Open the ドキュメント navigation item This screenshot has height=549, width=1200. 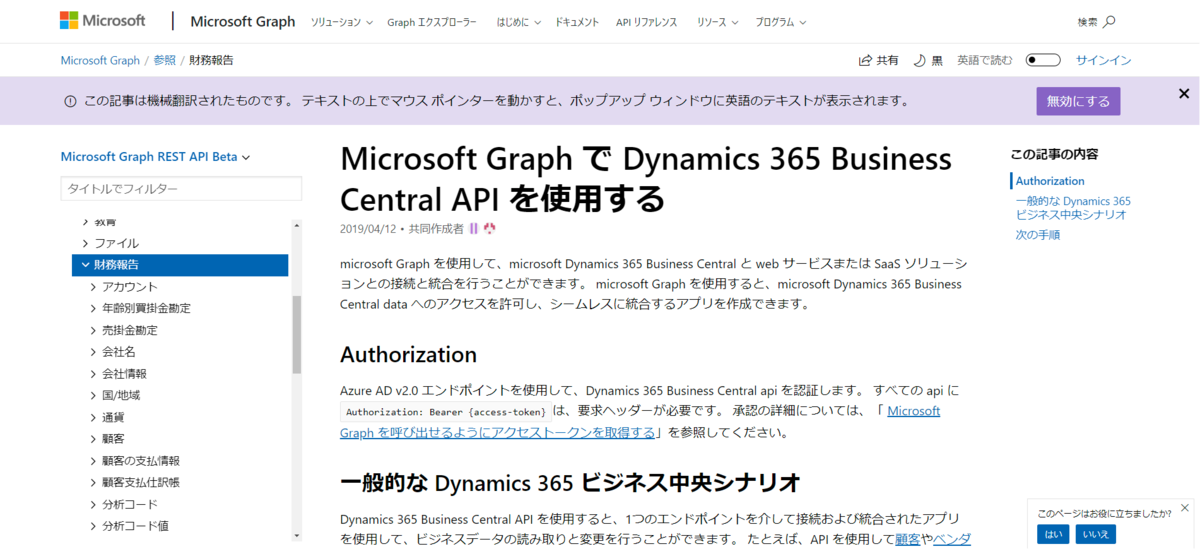tap(577, 22)
